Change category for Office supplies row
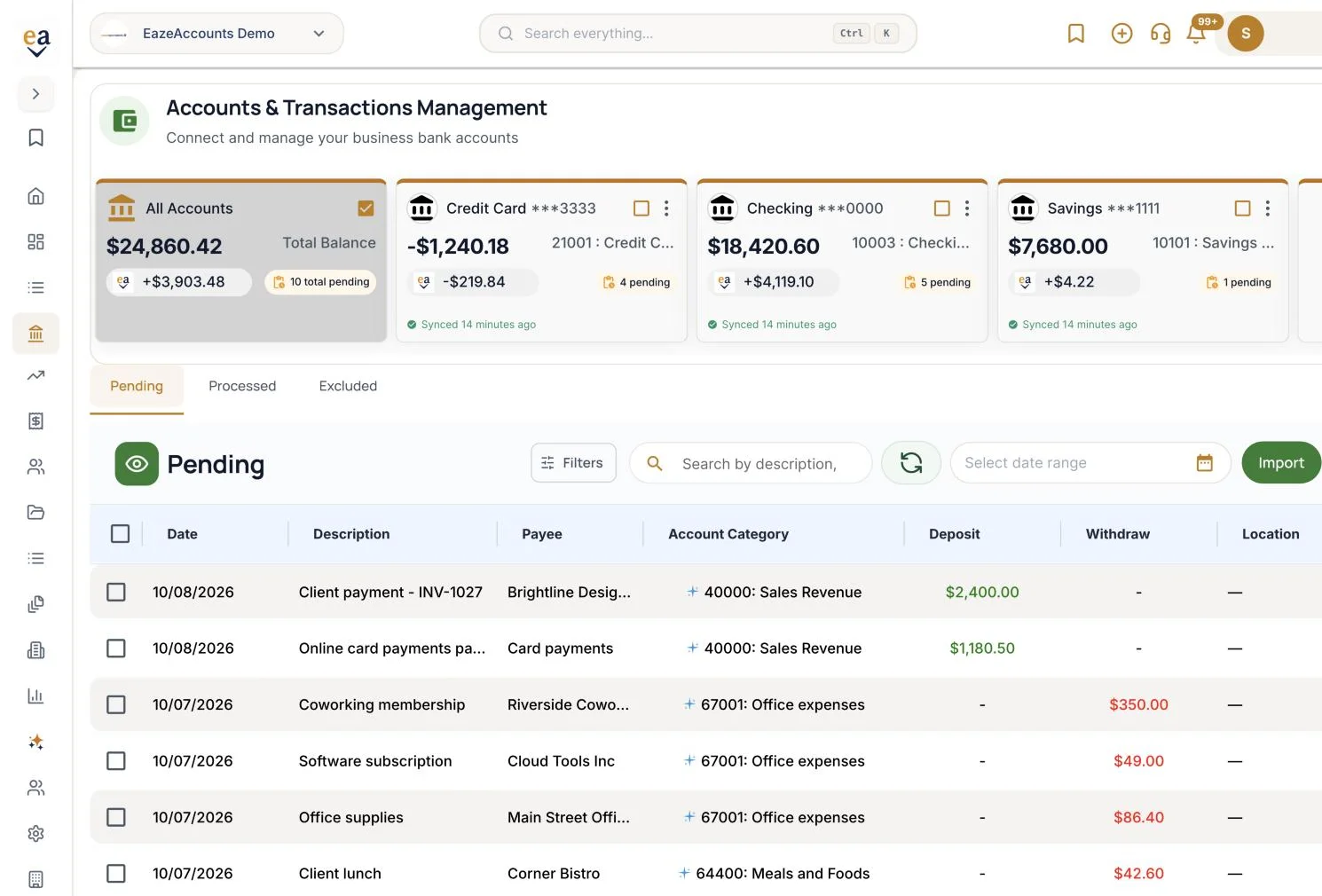Screen dimensions: 1322x896 (774, 817)
